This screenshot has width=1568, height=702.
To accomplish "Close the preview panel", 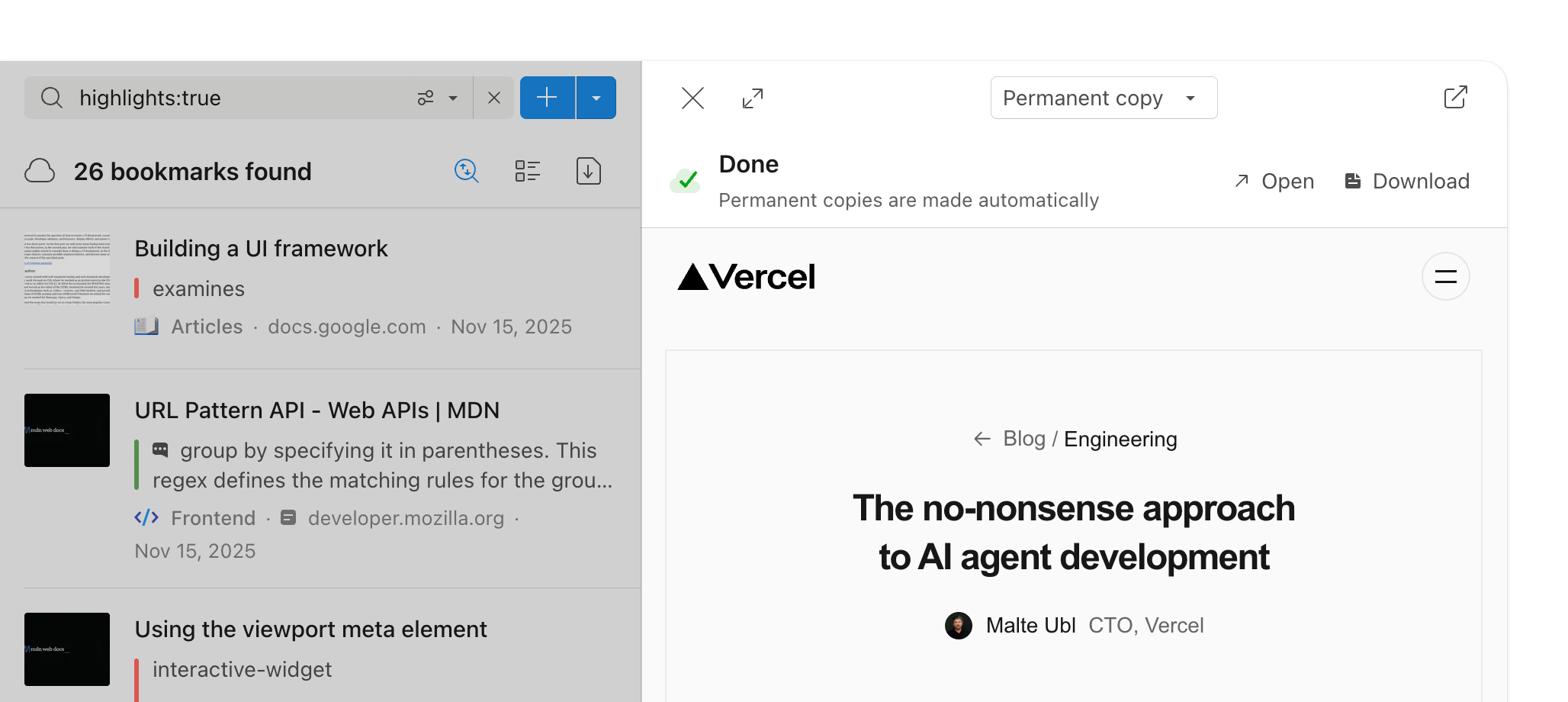I will point(692,98).
